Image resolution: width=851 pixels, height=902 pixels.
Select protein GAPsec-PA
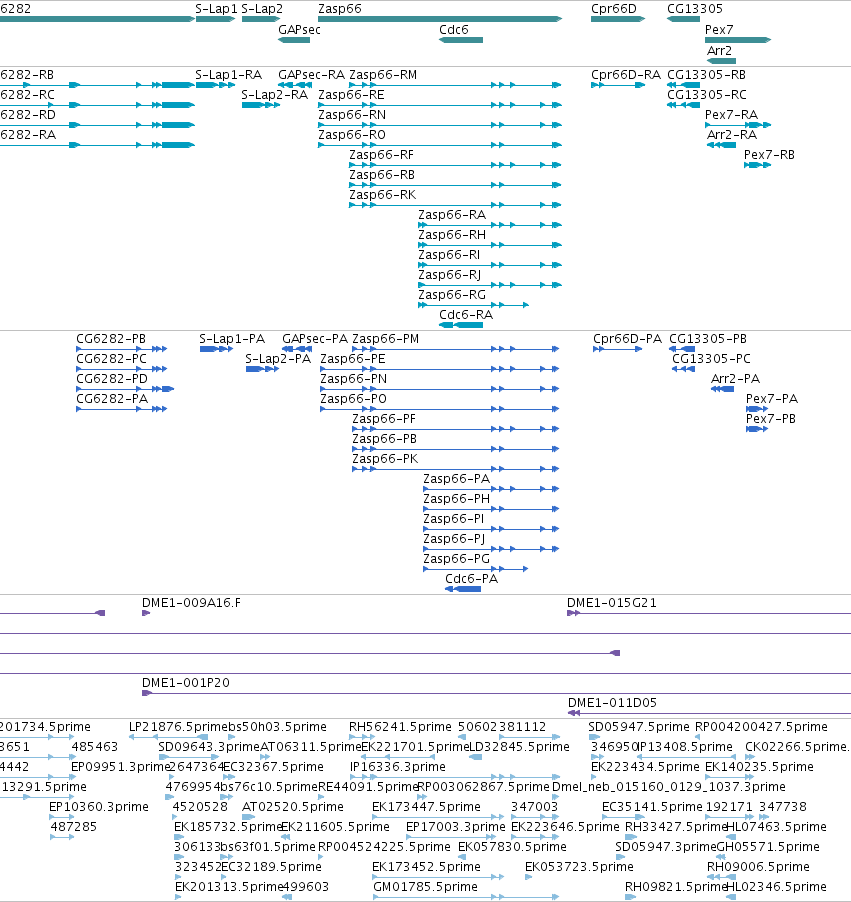tap(297, 349)
